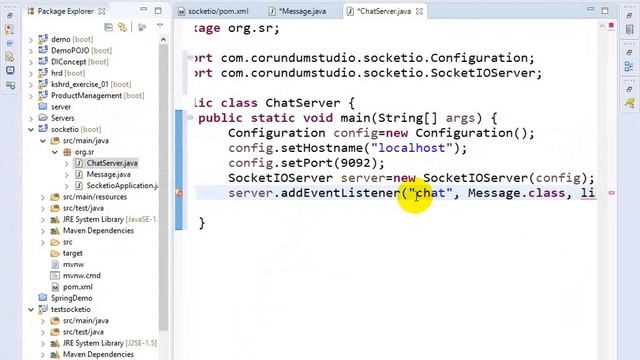Close the Package Explorer view tab
Image resolution: width=640 pixels, height=360 pixels.
click(102, 11)
